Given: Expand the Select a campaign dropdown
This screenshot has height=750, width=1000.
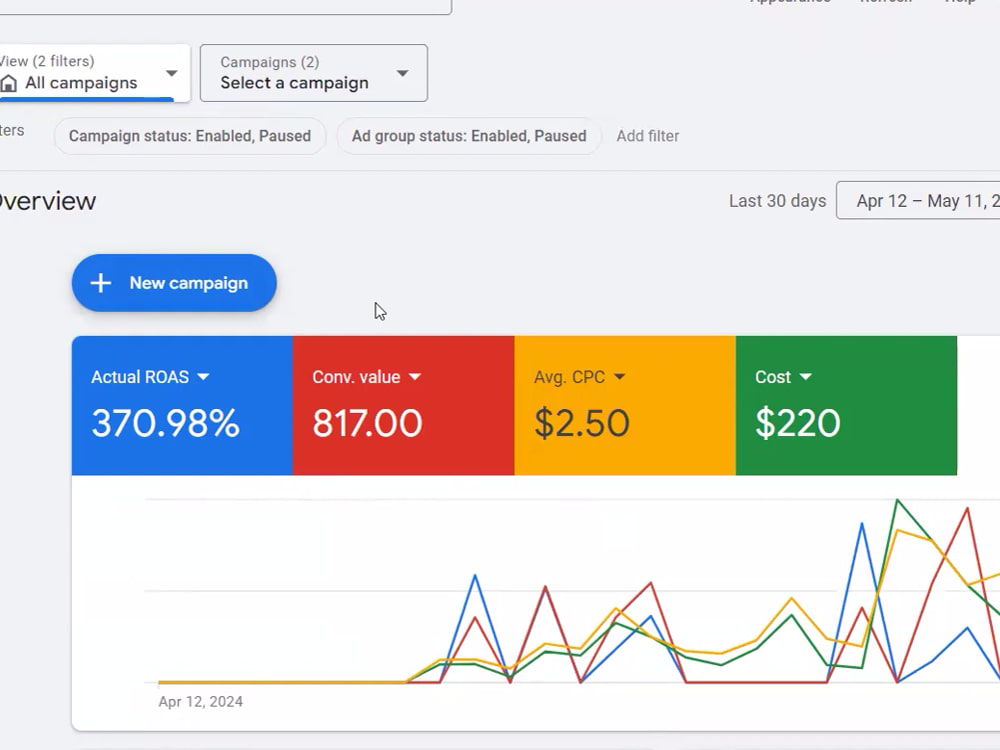Looking at the screenshot, I should tap(314, 73).
